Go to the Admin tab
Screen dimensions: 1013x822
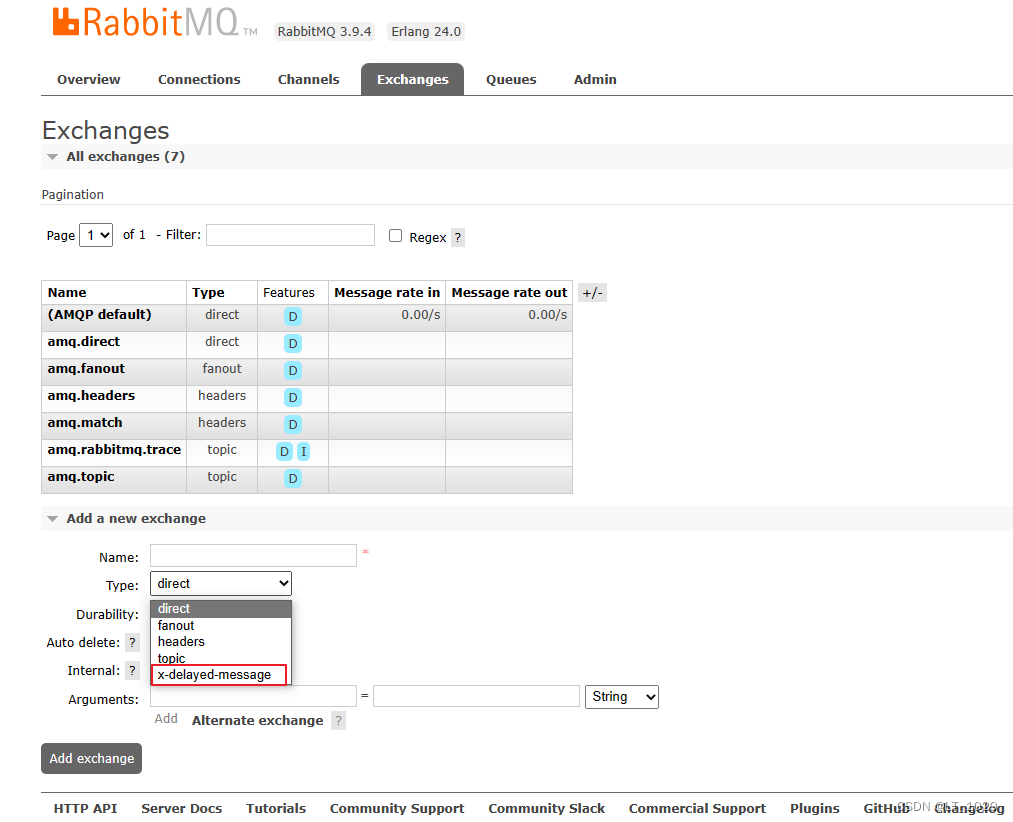tap(595, 79)
